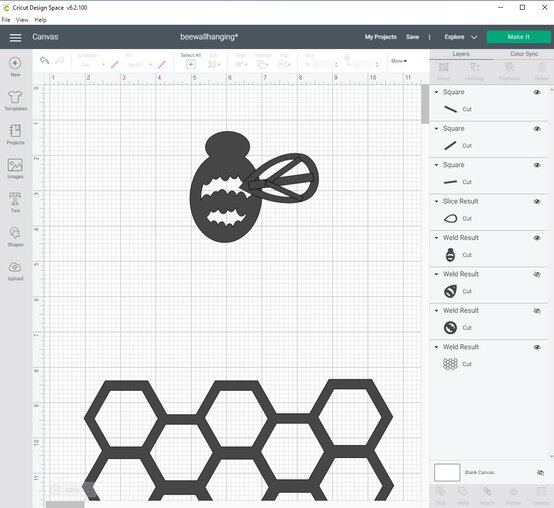The image size is (554, 508).
Task: Open the More dropdown in toolbar
Action: 399,61
